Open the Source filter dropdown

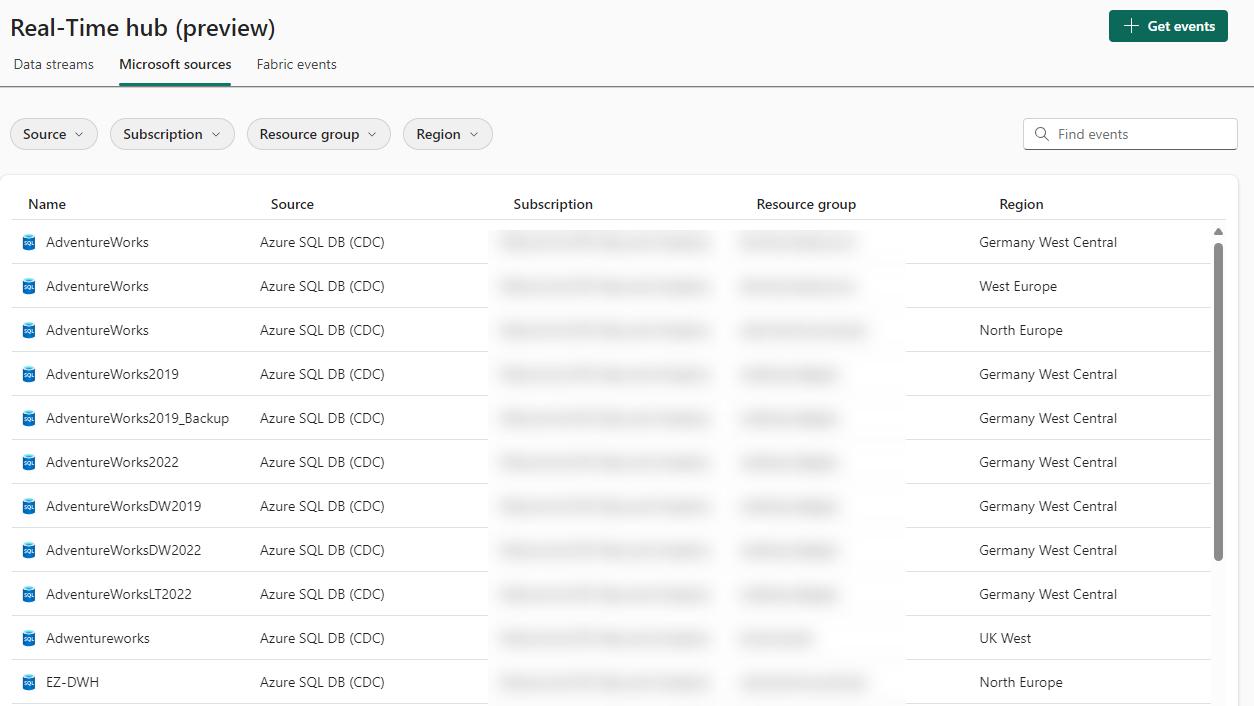click(53, 133)
